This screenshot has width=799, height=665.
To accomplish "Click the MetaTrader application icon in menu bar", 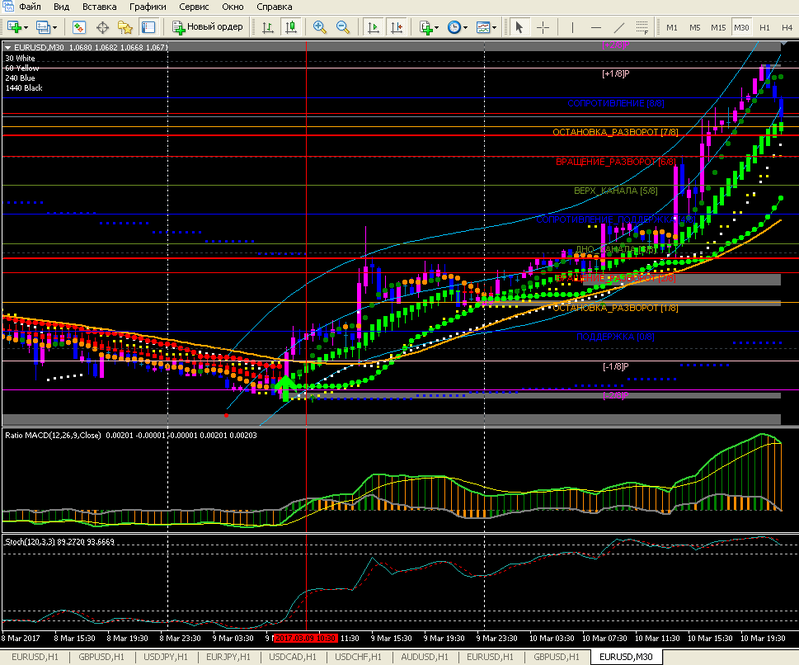I will tap(7, 6).
